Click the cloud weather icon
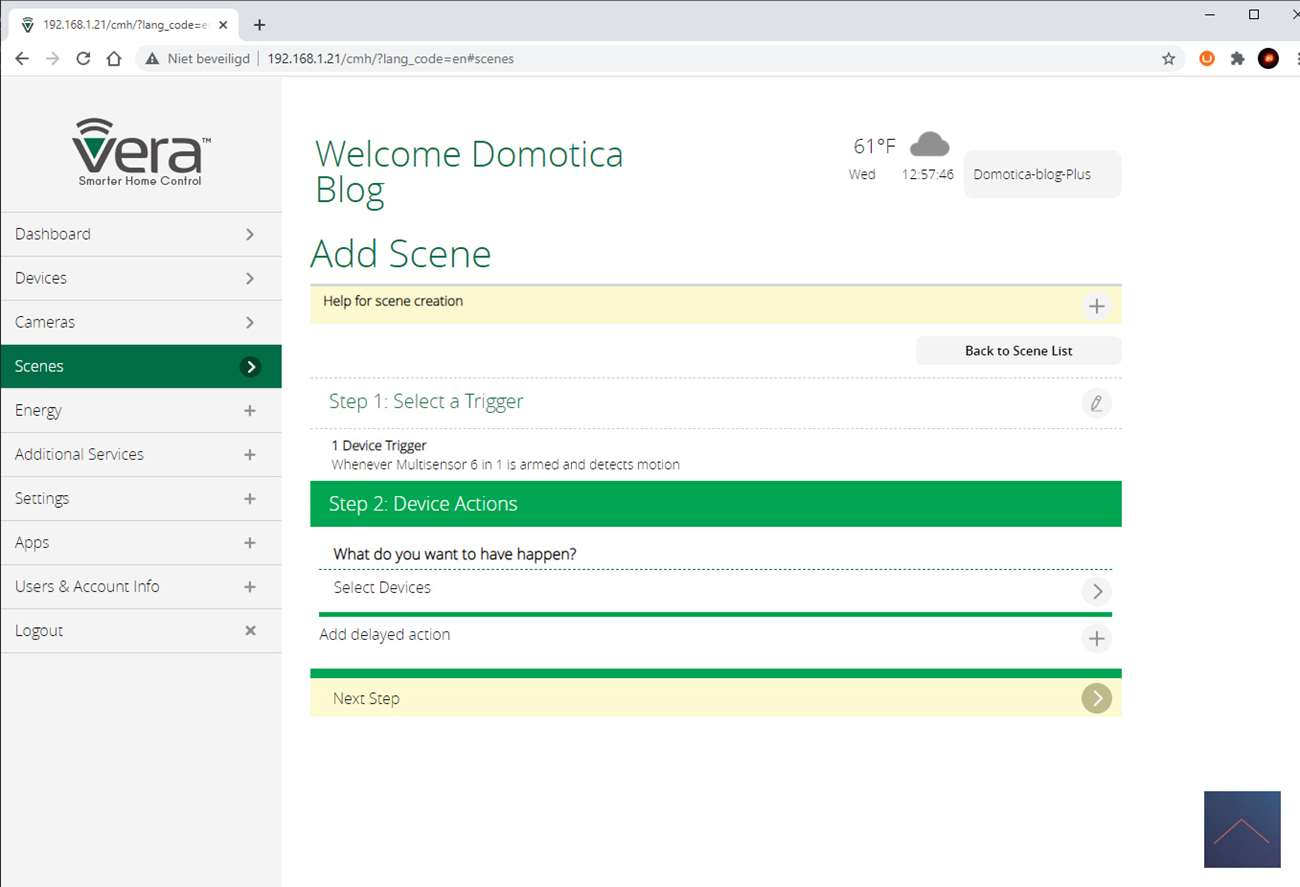Viewport: 1300px width, 887px height. click(929, 145)
